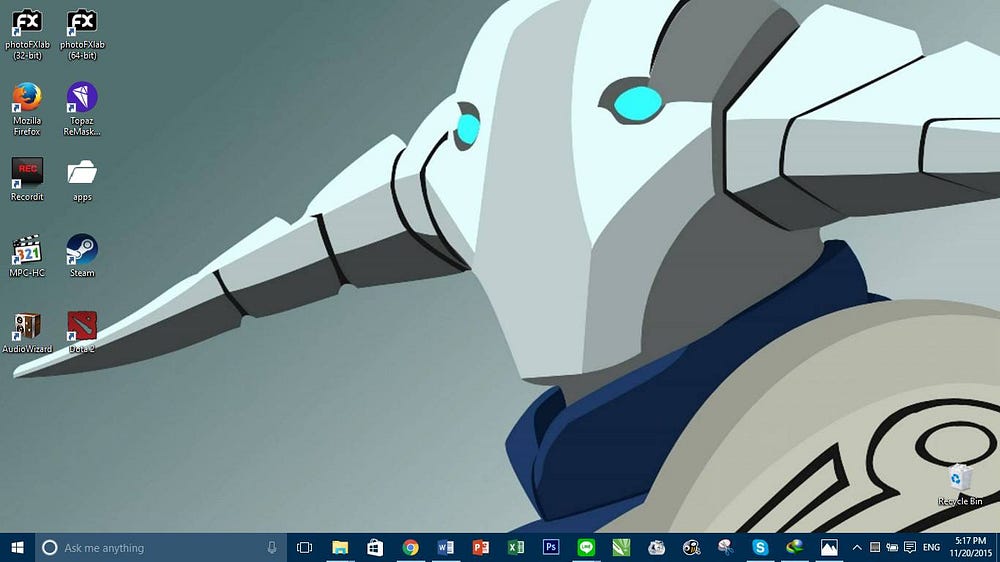Open Microsoft Word from the taskbar
1000x562 pixels.
coord(446,547)
